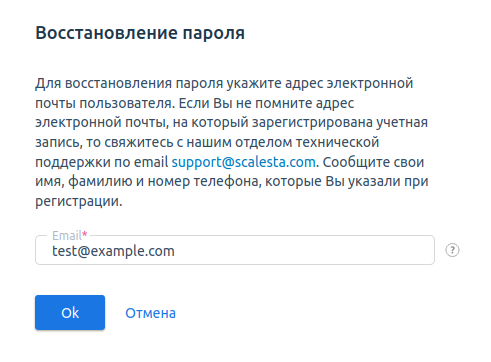Click the phrase 'почты пользователя'
Screen dimensions: 491x362
click(x=105, y=103)
